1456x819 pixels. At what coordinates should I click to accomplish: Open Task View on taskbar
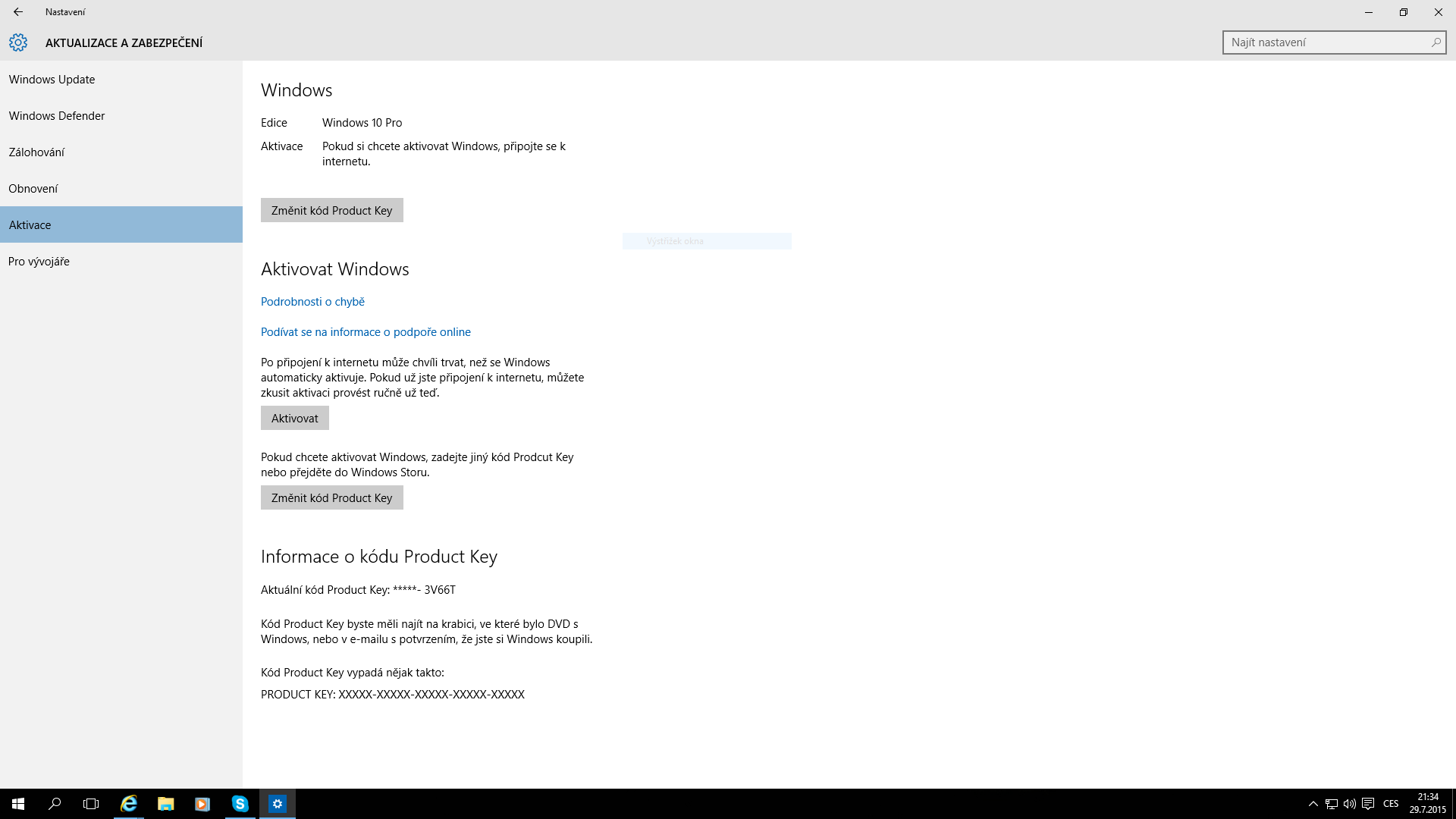pos(91,804)
